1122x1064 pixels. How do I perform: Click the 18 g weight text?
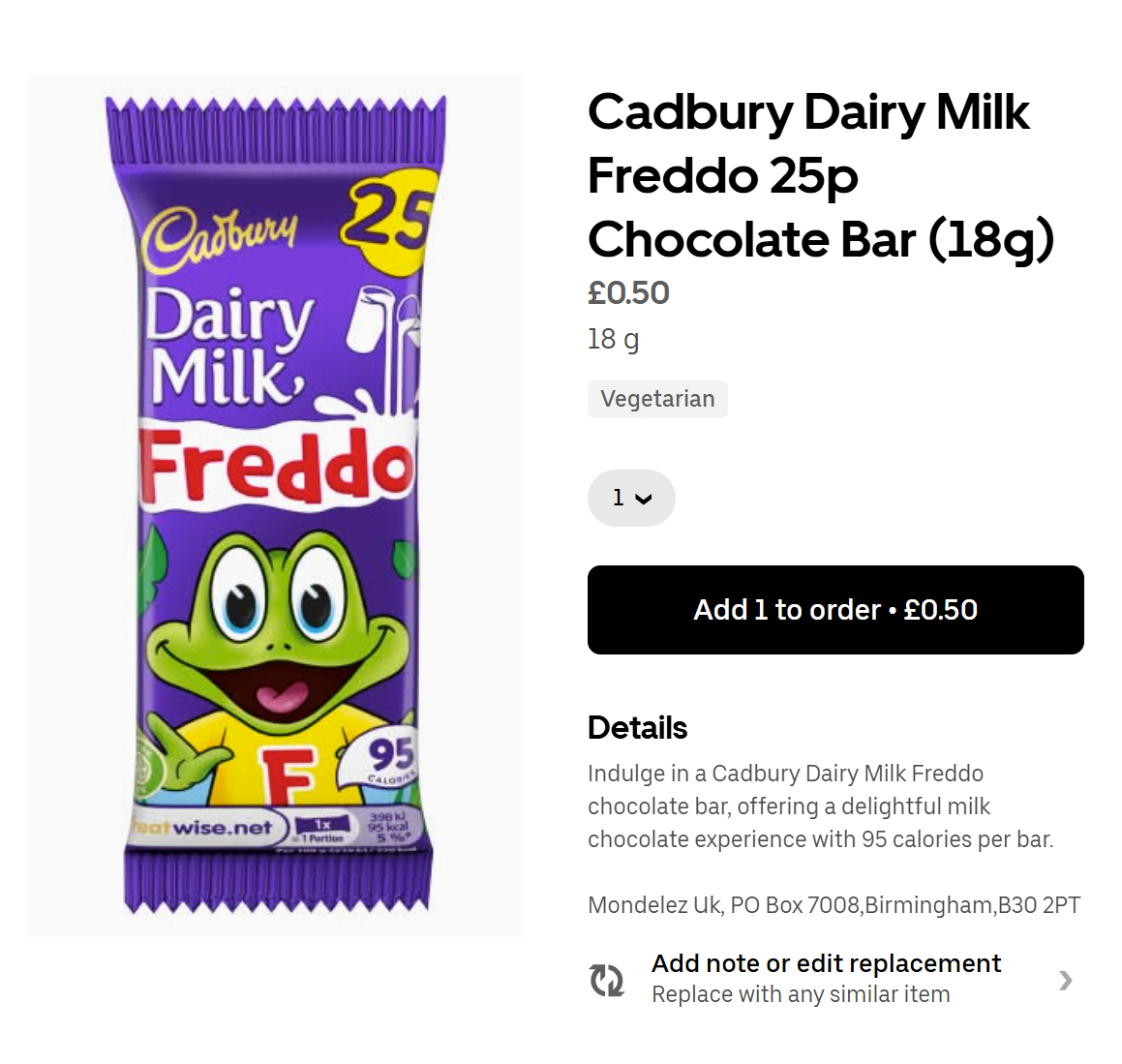click(x=613, y=339)
